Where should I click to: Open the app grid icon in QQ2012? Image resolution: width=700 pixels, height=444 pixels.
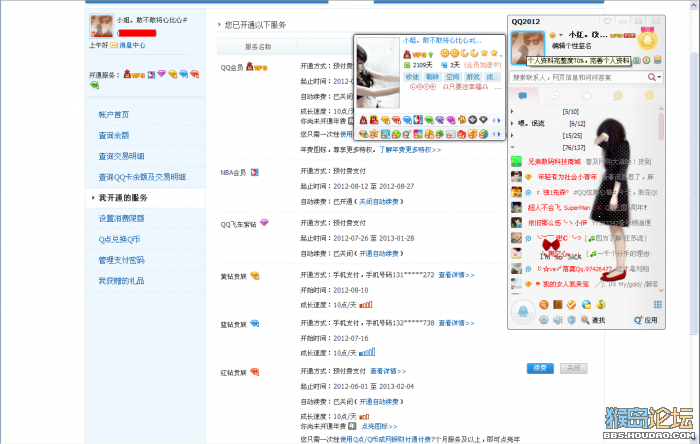pos(658,304)
